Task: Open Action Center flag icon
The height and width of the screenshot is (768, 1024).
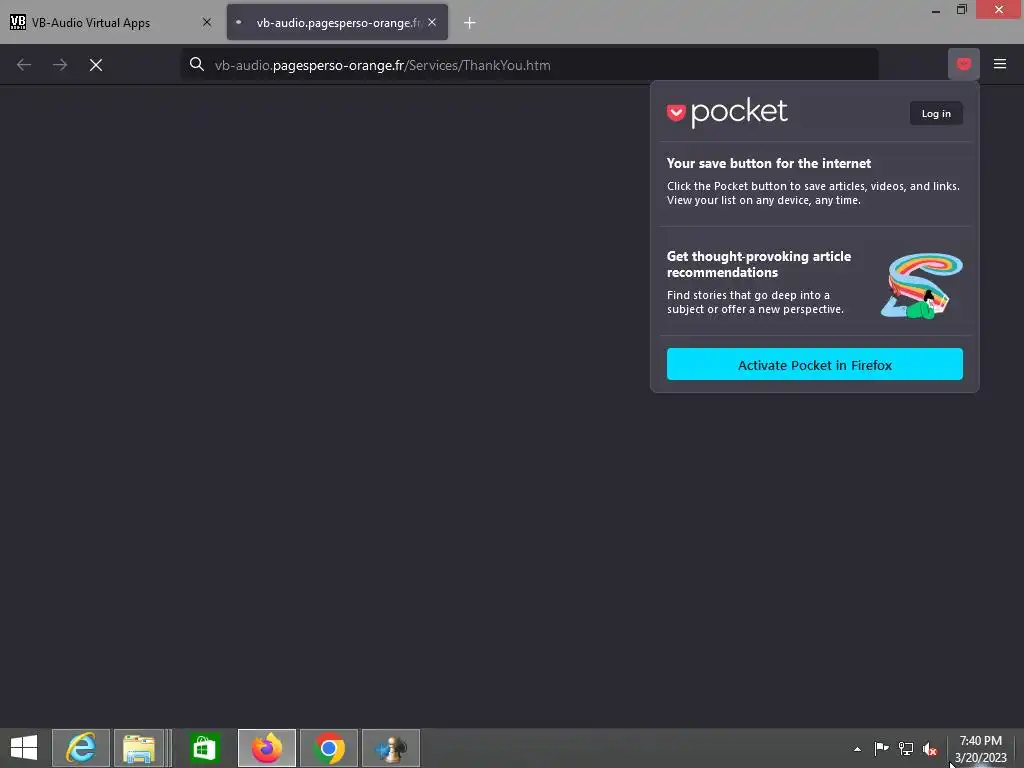Action: [881, 748]
